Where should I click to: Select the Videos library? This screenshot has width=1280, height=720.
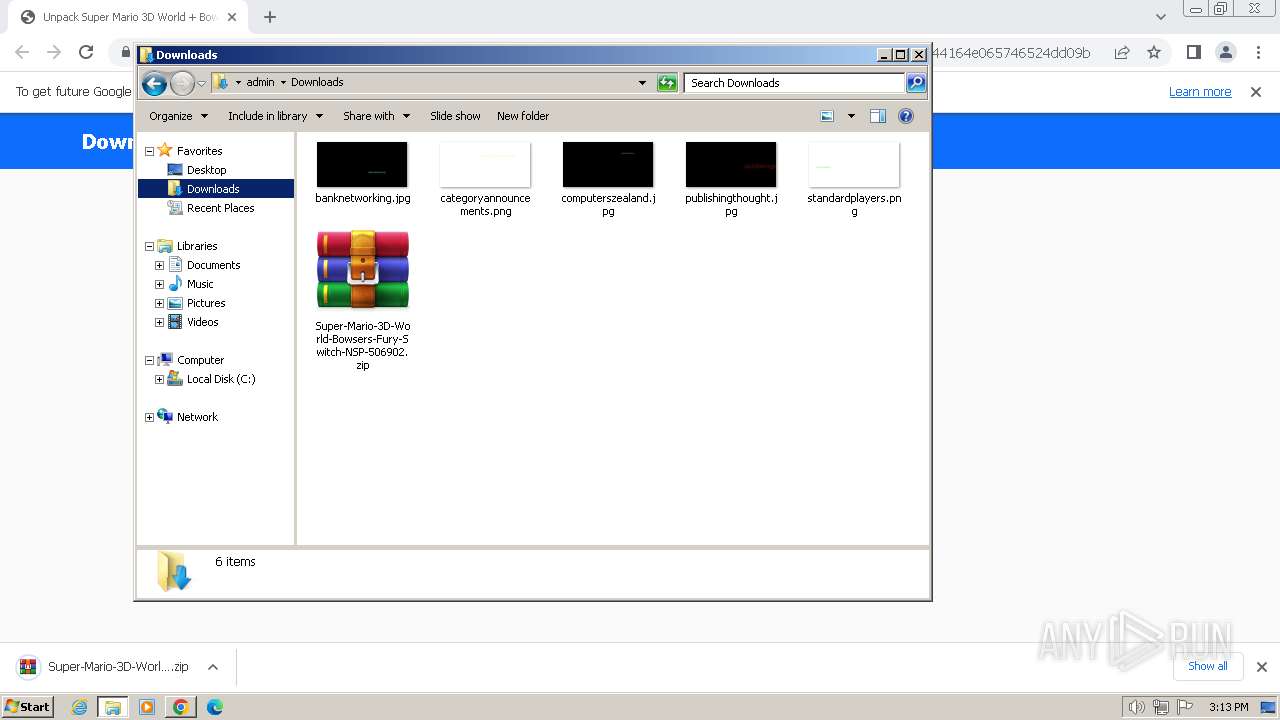202,322
